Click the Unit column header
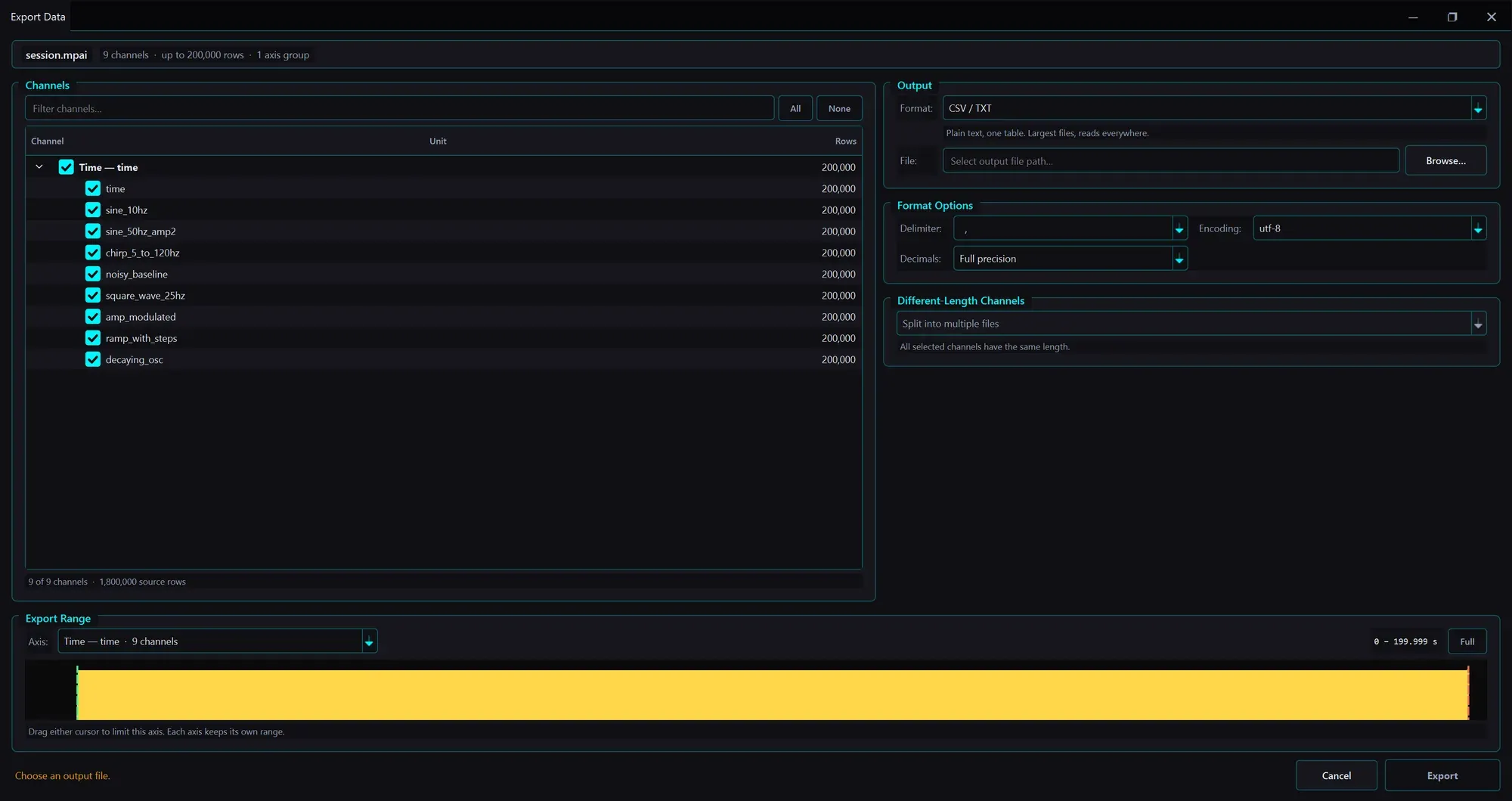Image resolution: width=1512 pixels, height=801 pixels. [x=438, y=141]
